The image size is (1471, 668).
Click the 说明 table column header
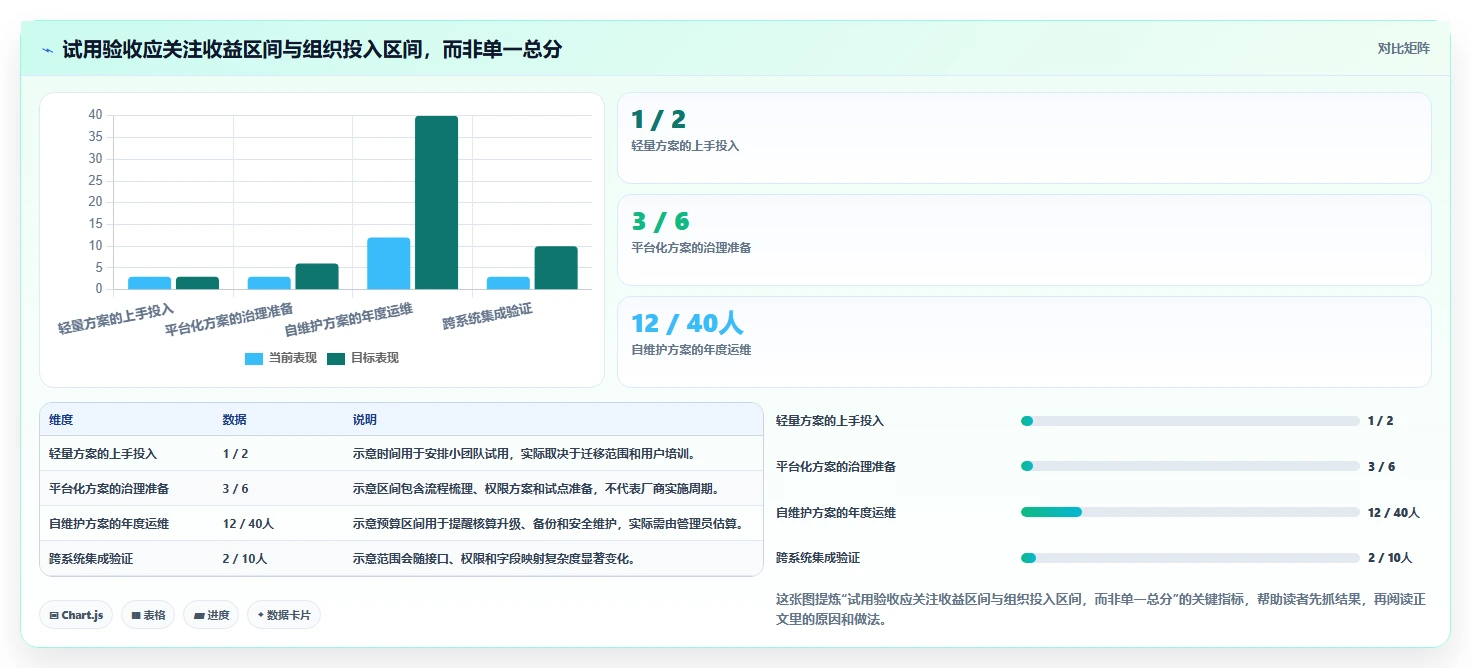365,420
